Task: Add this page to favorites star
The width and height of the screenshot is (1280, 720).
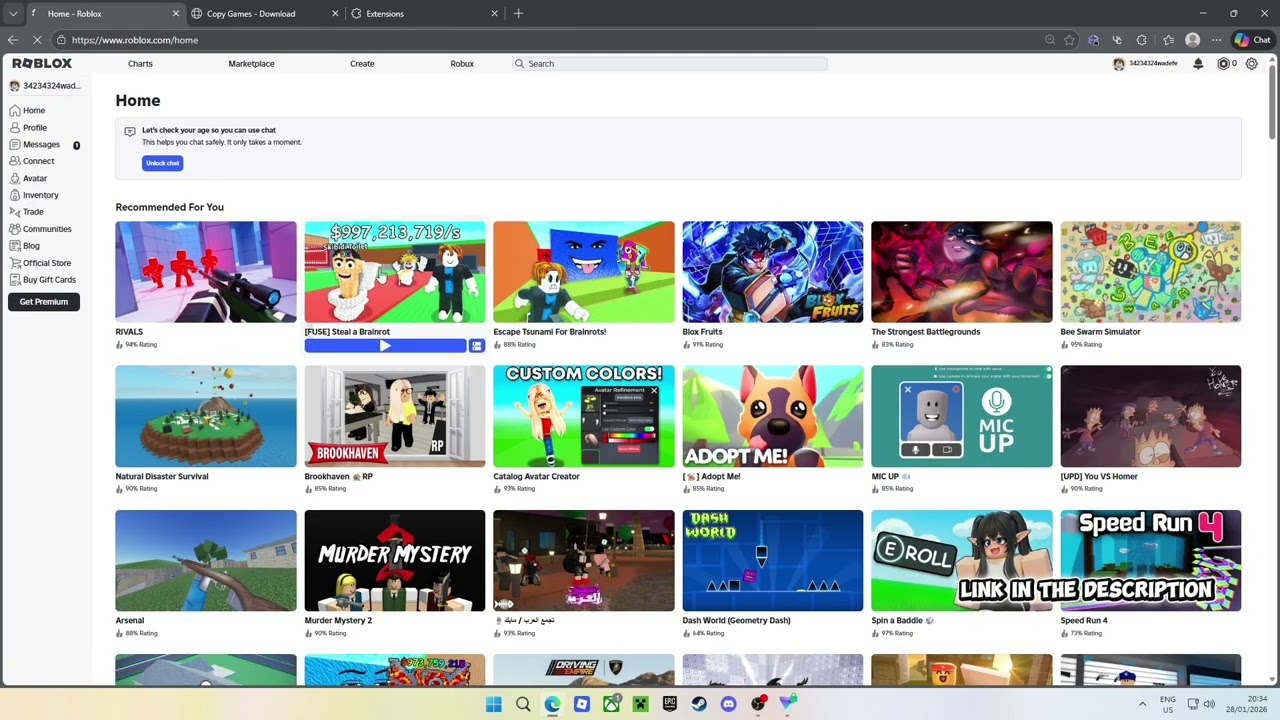Action: (x=1069, y=40)
